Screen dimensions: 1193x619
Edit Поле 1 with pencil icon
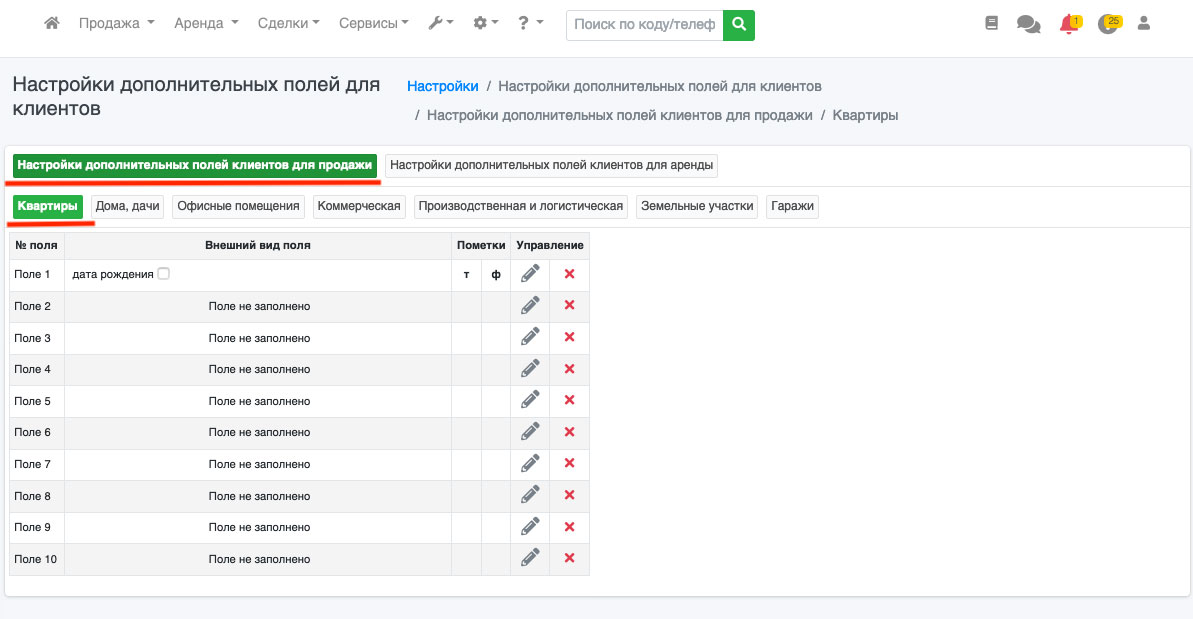[530, 274]
